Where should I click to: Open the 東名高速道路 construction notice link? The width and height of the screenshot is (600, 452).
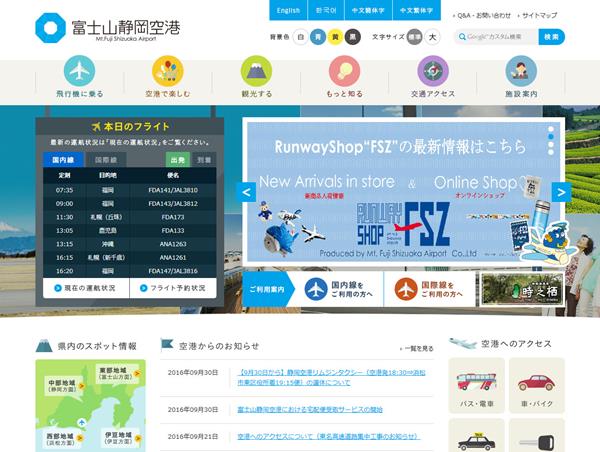click(328, 436)
